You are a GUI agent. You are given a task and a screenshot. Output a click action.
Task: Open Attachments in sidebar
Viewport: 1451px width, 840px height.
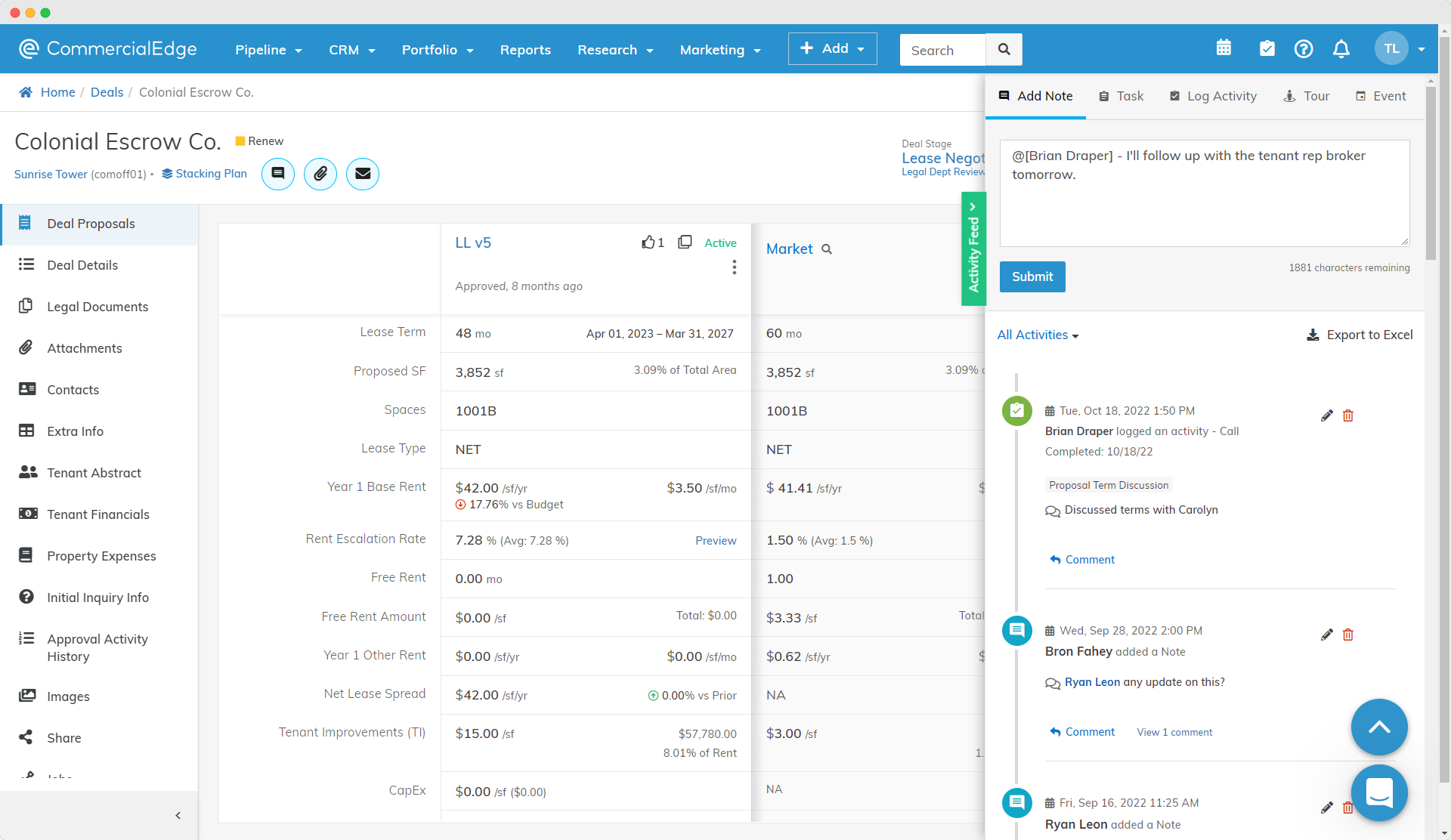[x=99, y=348]
